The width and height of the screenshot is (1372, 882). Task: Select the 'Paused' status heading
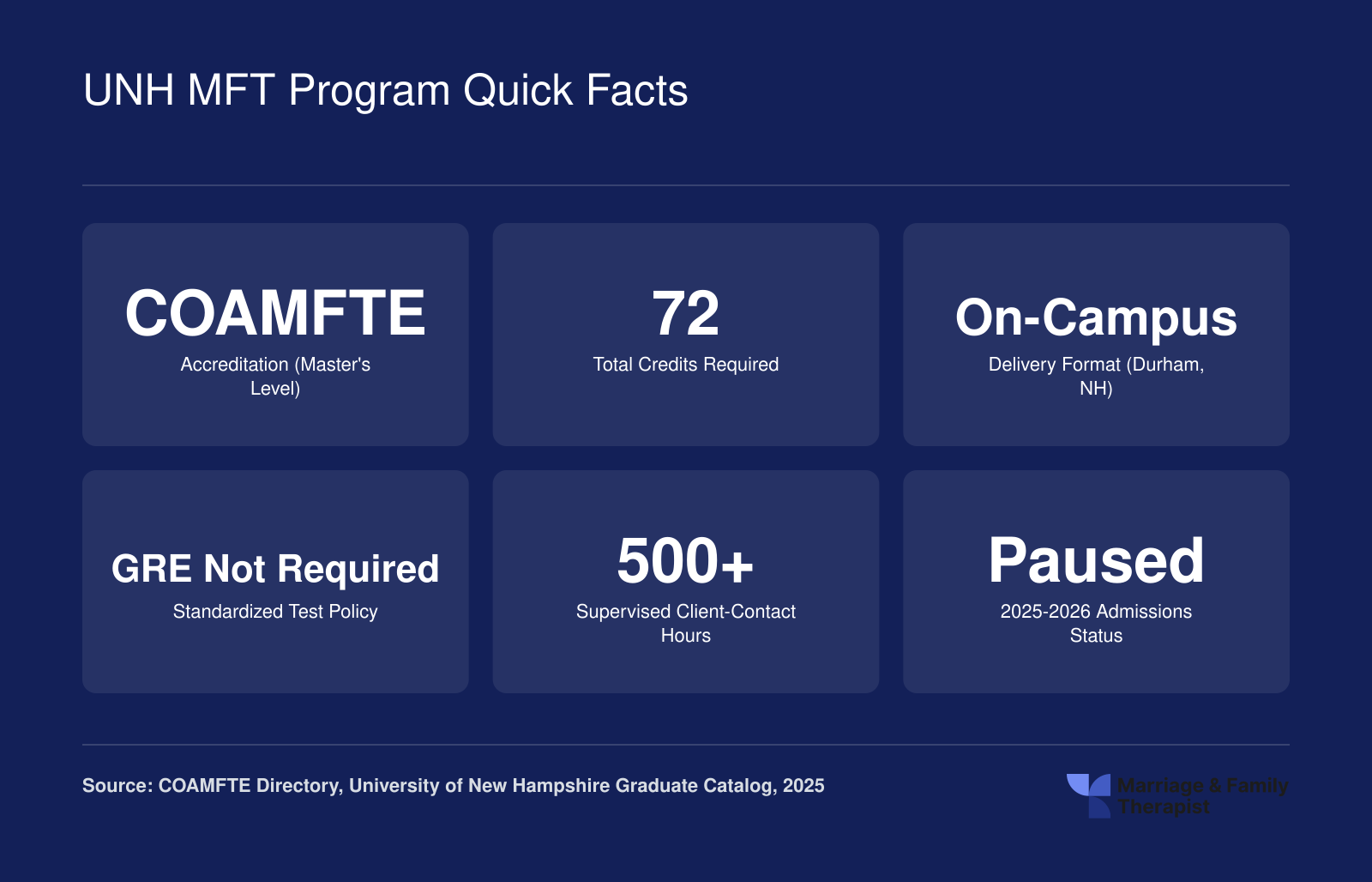[x=1096, y=561]
